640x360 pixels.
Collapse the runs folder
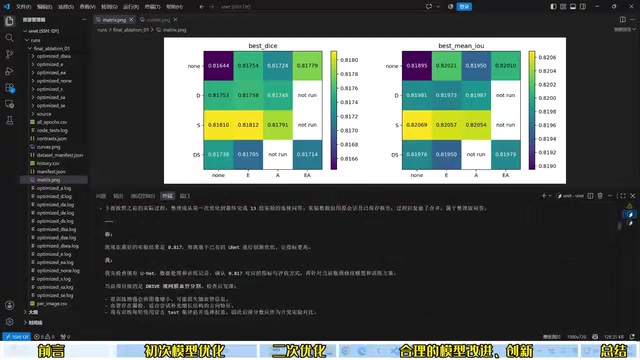33,40
